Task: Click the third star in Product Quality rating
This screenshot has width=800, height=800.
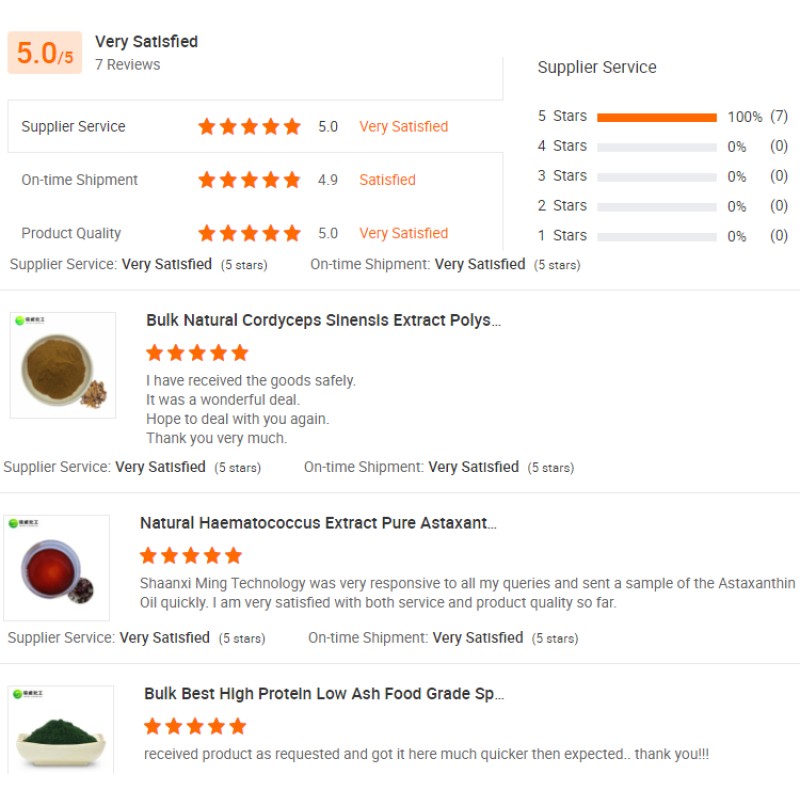Action: click(249, 233)
